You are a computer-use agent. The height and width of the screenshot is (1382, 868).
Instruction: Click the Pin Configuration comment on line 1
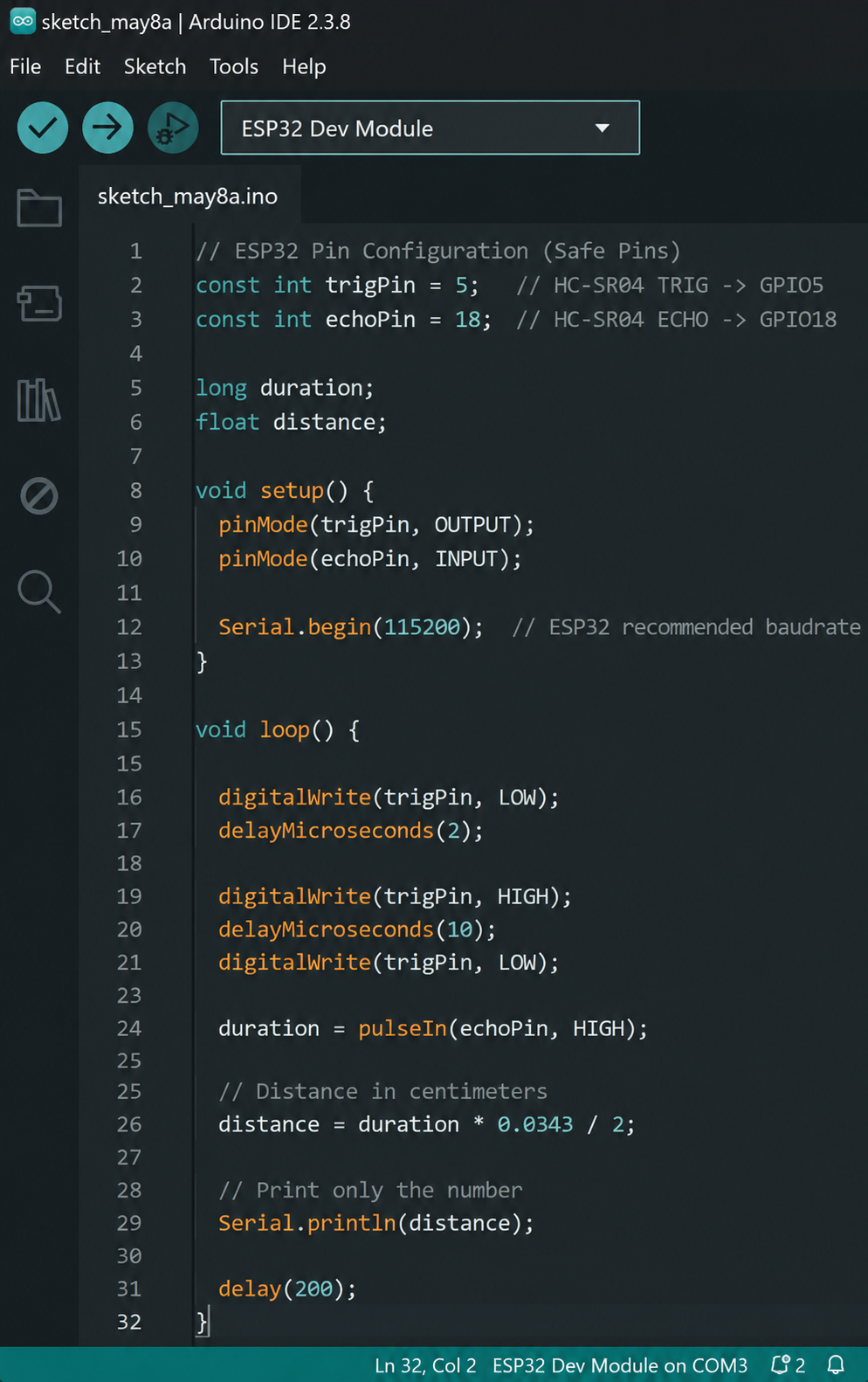[x=438, y=252]
